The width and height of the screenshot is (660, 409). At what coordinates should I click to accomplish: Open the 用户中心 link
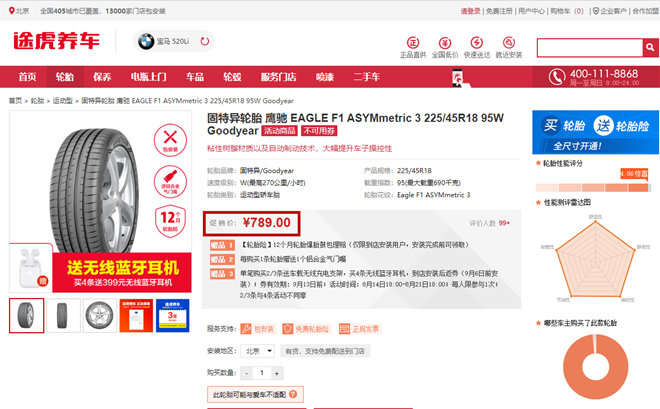coord(531,11)
